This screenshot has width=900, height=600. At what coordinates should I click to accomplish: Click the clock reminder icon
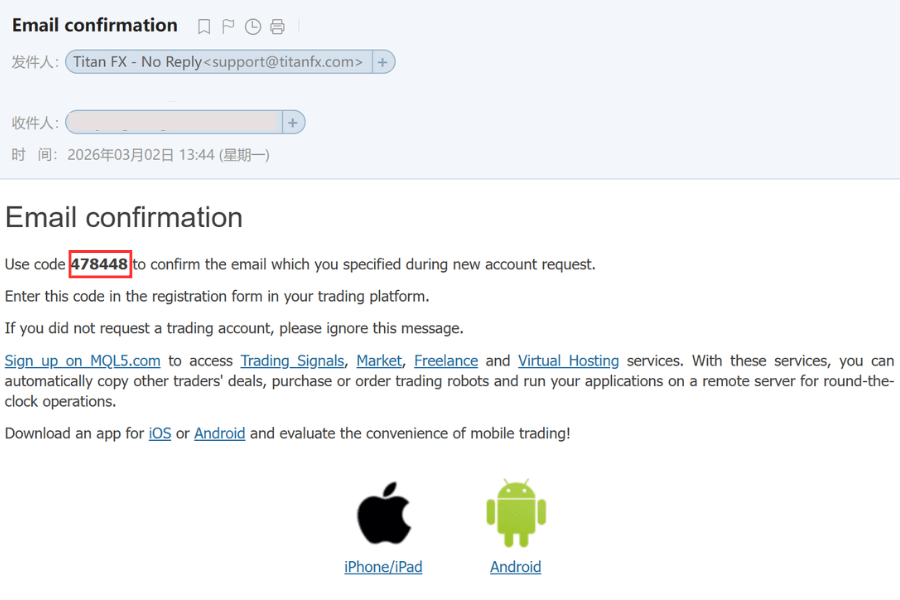(x=253, y=27)
